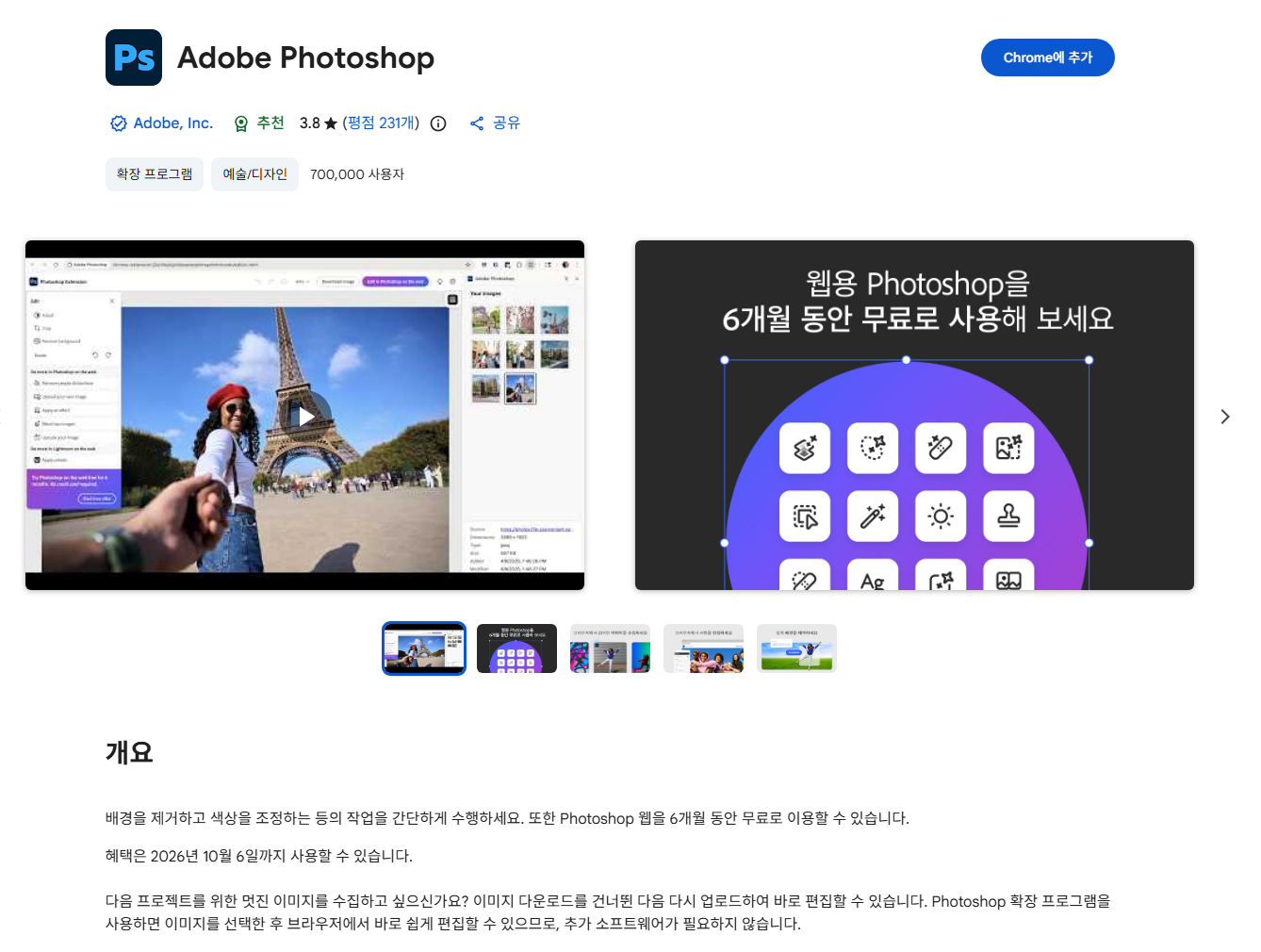Click the Clone Stamp icon in the promo banner
The width and height of the screenshot is (1261, 952).
pyautogui.click(x=1008, y=517)
